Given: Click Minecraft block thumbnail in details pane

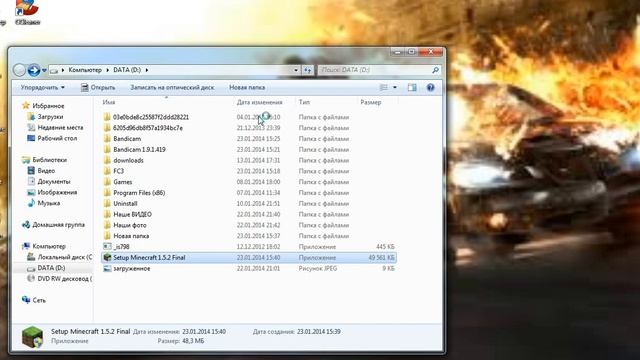Looking at the screenshot, I should coord(32,337).
